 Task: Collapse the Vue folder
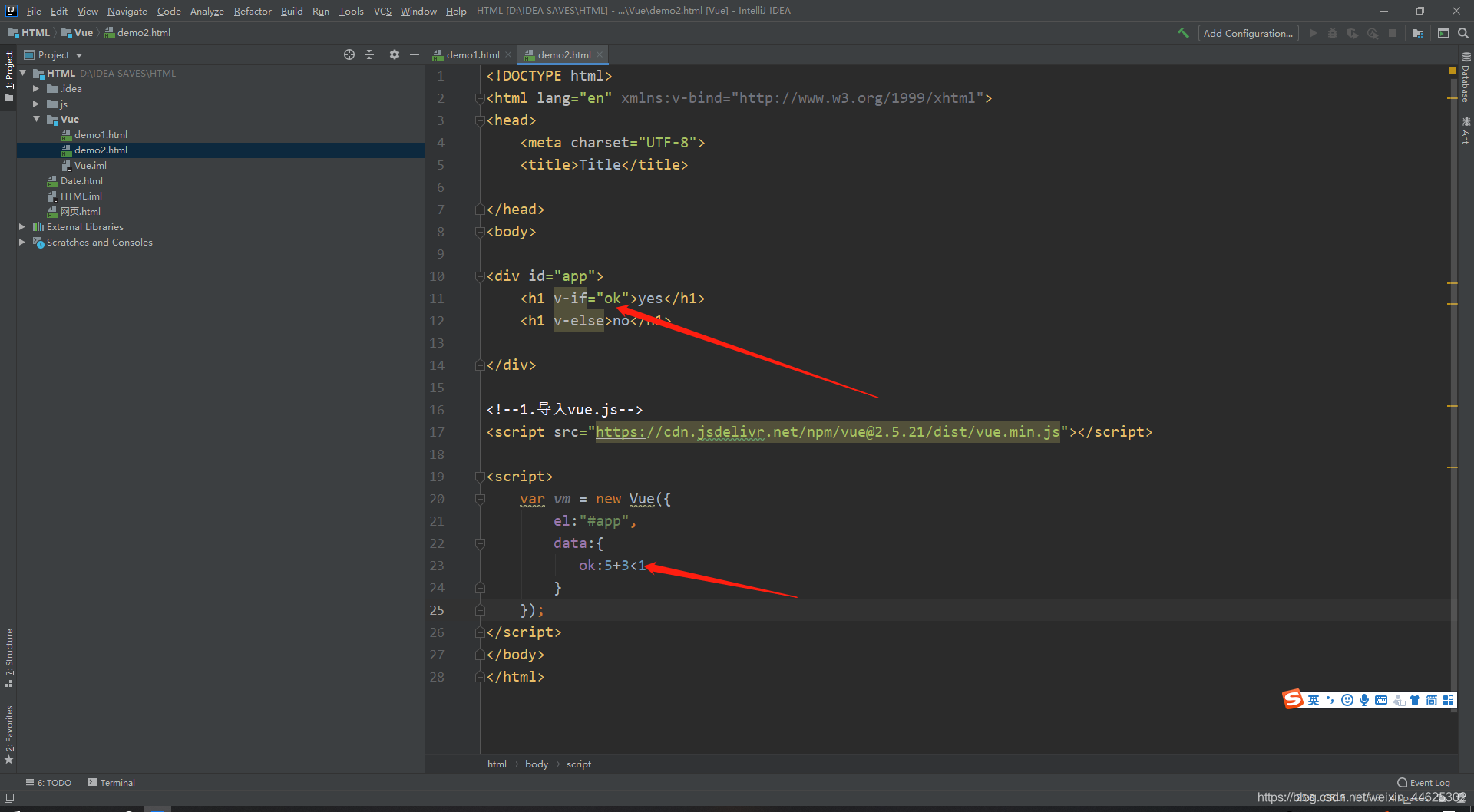click(x=36, y=119)
